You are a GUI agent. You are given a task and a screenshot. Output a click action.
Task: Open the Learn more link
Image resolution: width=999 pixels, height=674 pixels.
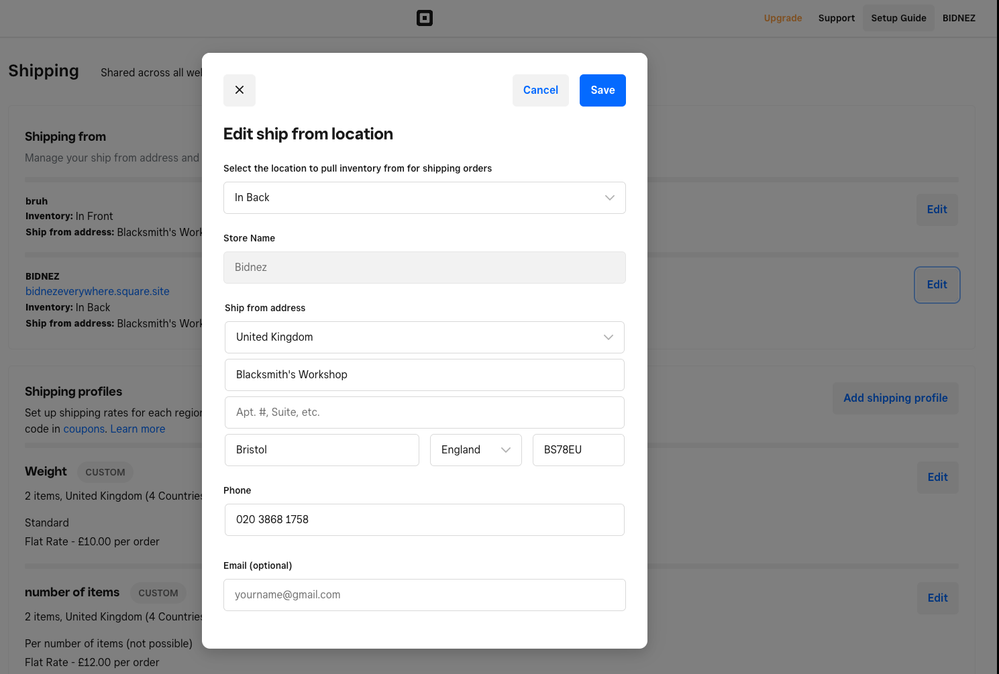pyautogui.click(x=137, y=428)
